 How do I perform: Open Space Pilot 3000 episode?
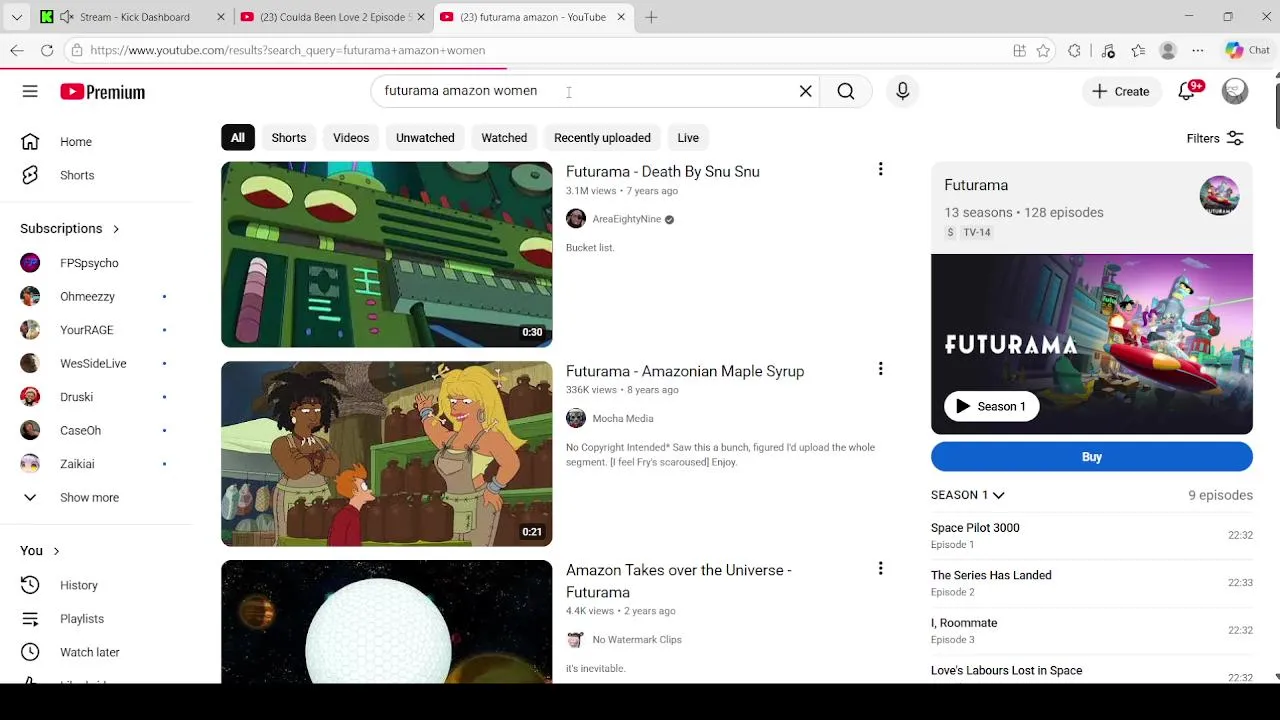pos(1091,535)
